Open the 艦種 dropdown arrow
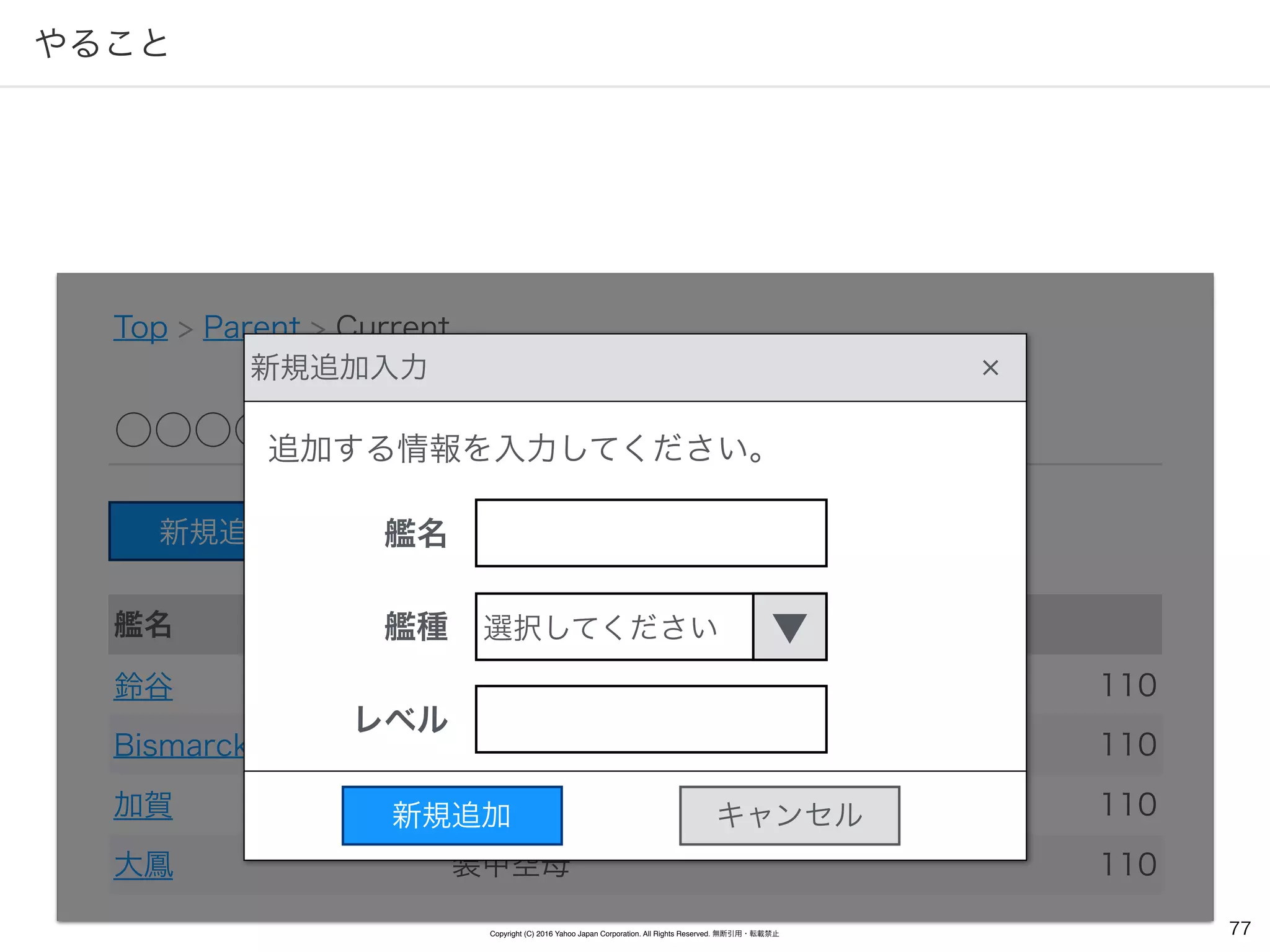This screenshot has height=952, width=1270. (789, 627)
